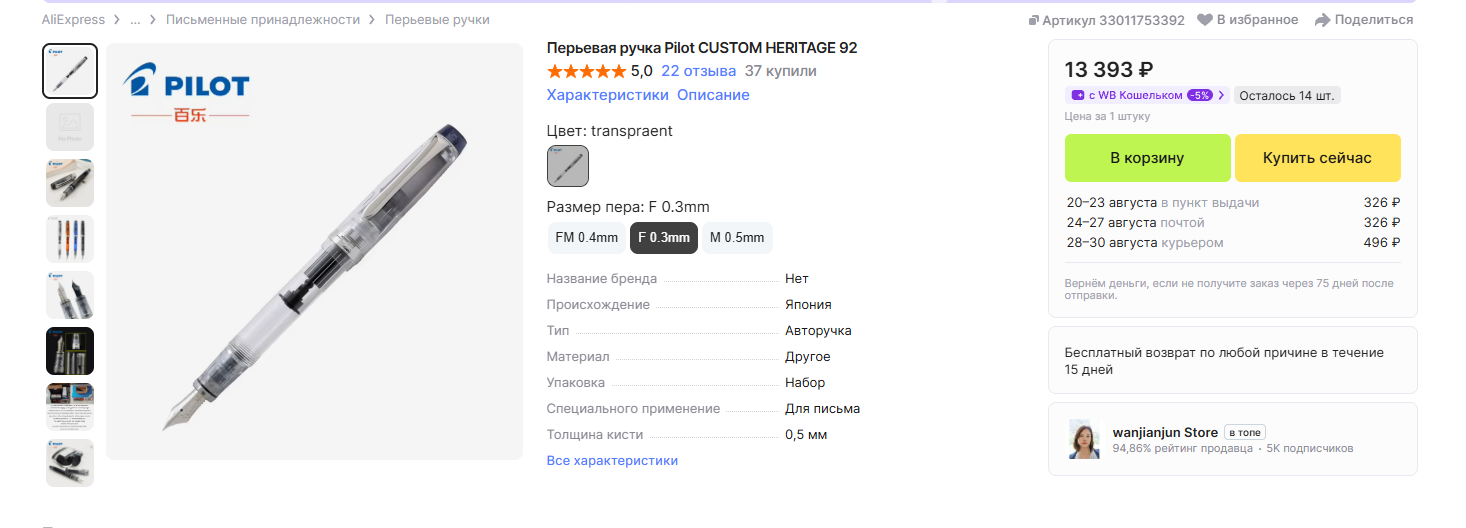Click the main product image
Screen dimensions: 1466x528
(315, 251)
